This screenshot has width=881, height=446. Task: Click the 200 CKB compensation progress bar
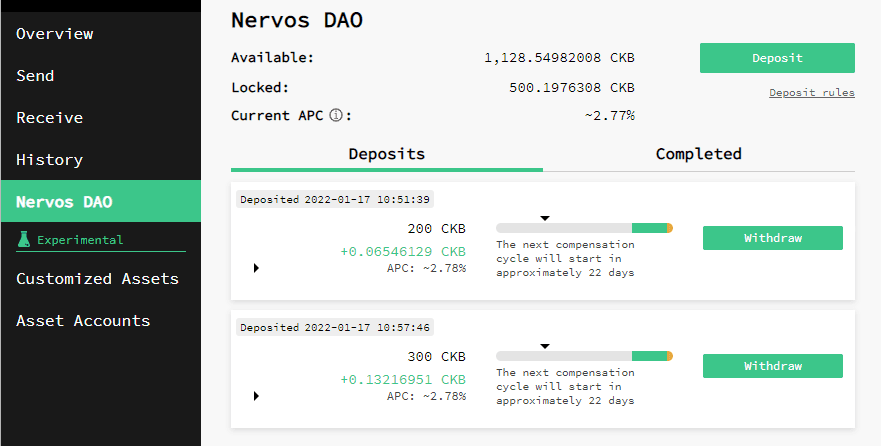click(x=583, y=228)
